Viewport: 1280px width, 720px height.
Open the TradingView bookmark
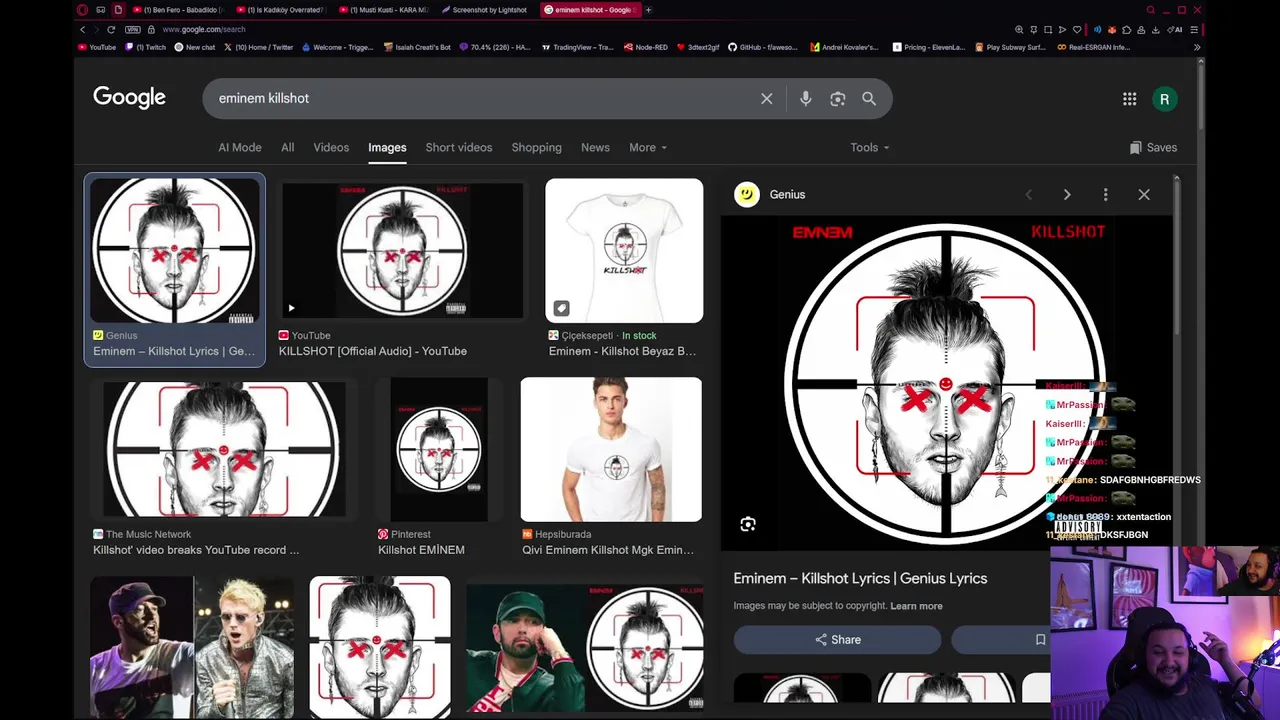[x=578, y=47]
